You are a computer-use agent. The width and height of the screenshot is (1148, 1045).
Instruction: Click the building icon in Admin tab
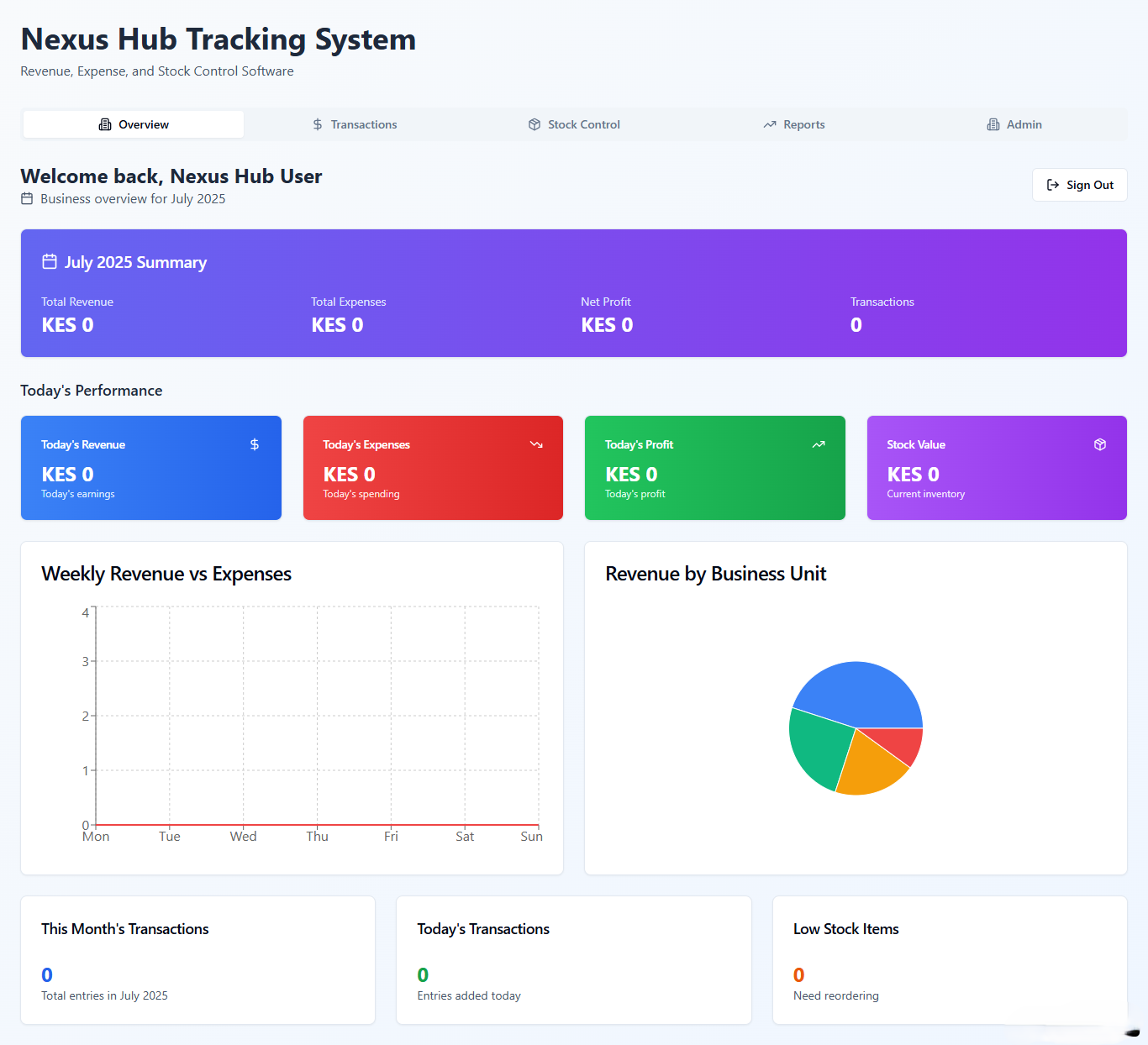(x=993, y=124)
